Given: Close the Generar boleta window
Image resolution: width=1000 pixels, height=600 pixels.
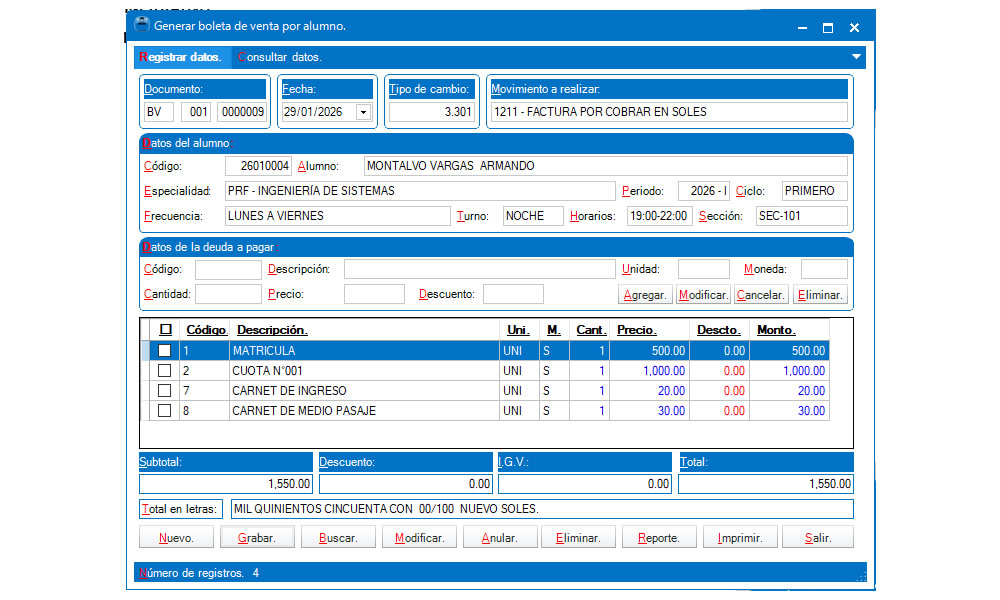Looking at the screenshot, I should 855,27.
